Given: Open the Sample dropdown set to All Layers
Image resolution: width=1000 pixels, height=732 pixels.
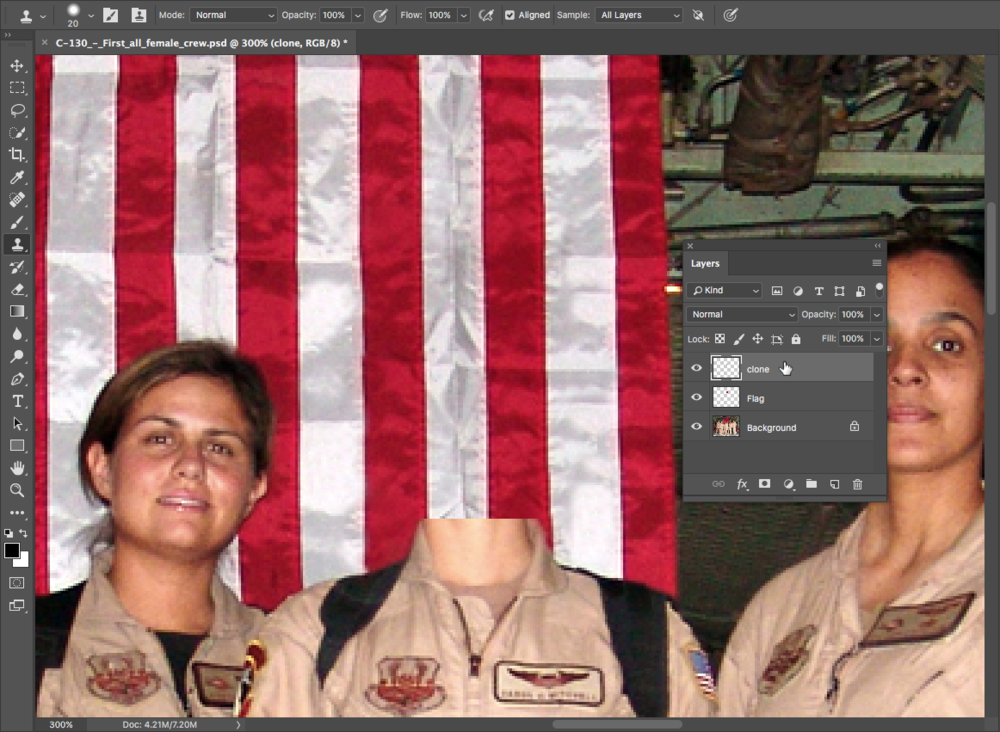Looking at the screenshot, I should click(639, 15).
